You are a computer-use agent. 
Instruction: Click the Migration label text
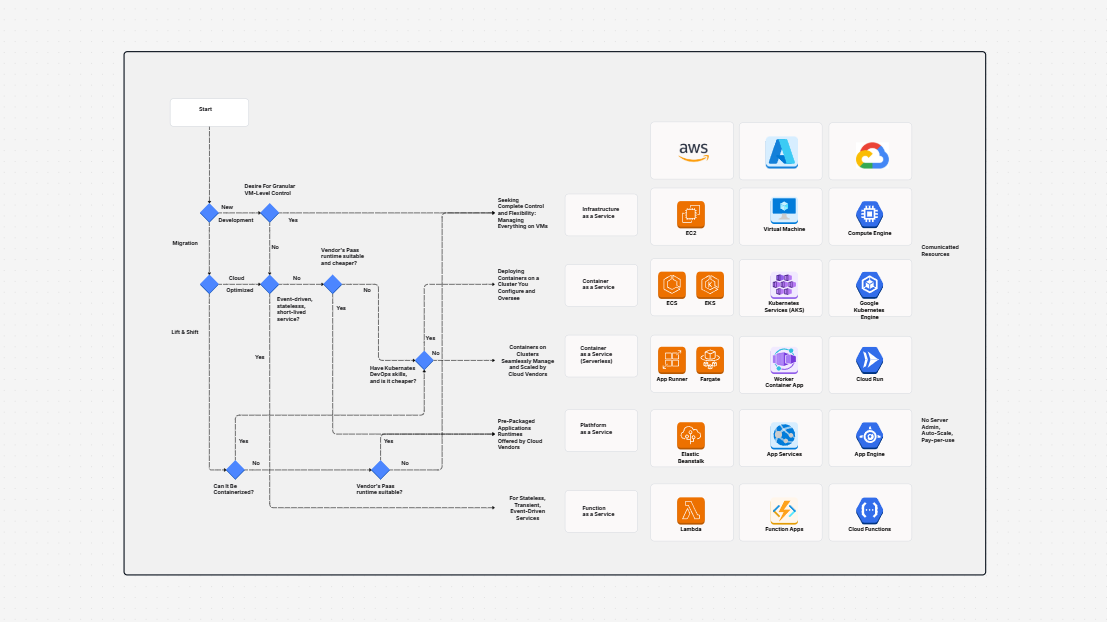(185, 243)
